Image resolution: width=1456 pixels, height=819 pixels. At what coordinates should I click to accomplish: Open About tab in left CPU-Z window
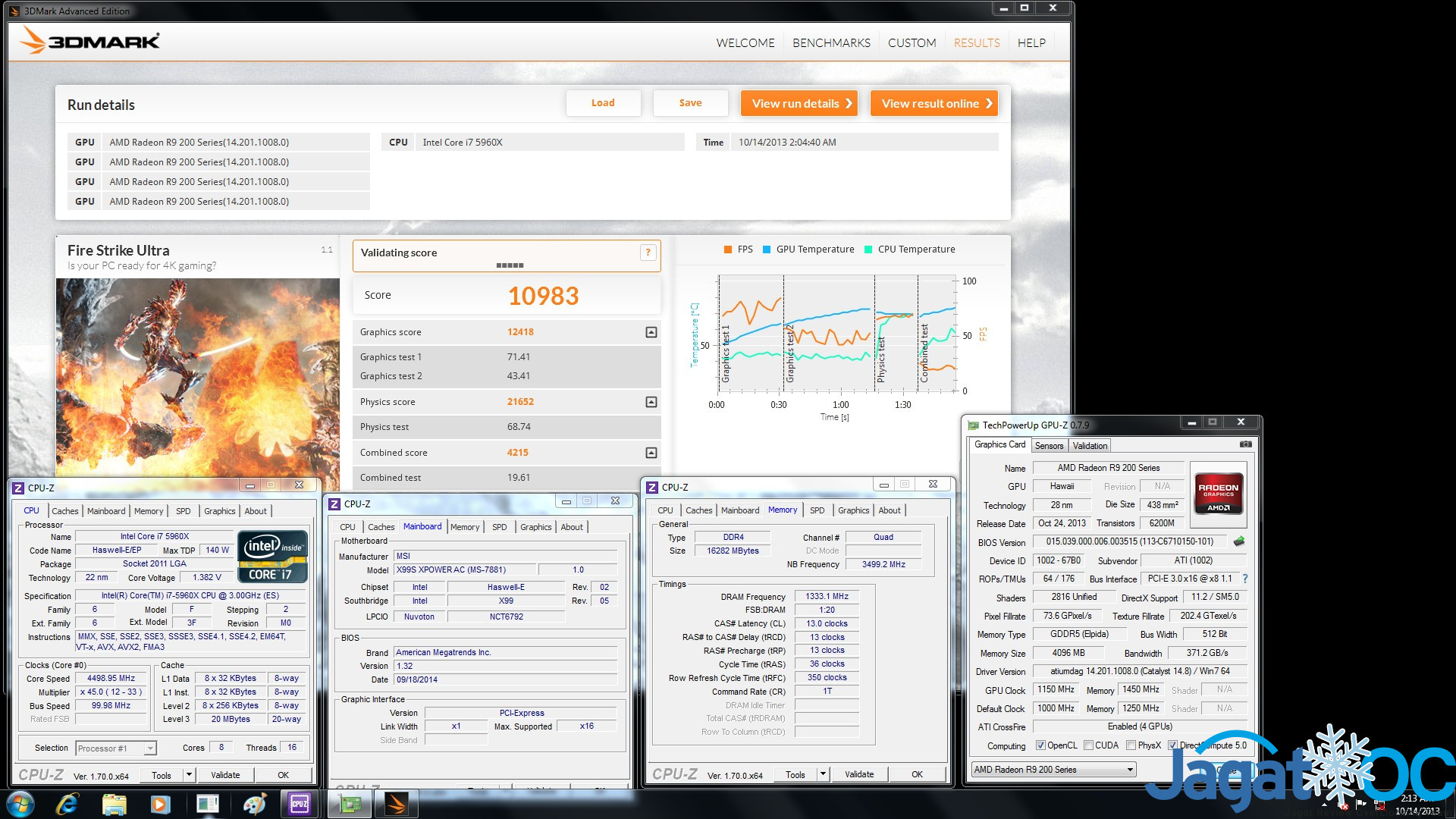click(x=256, y=511)
